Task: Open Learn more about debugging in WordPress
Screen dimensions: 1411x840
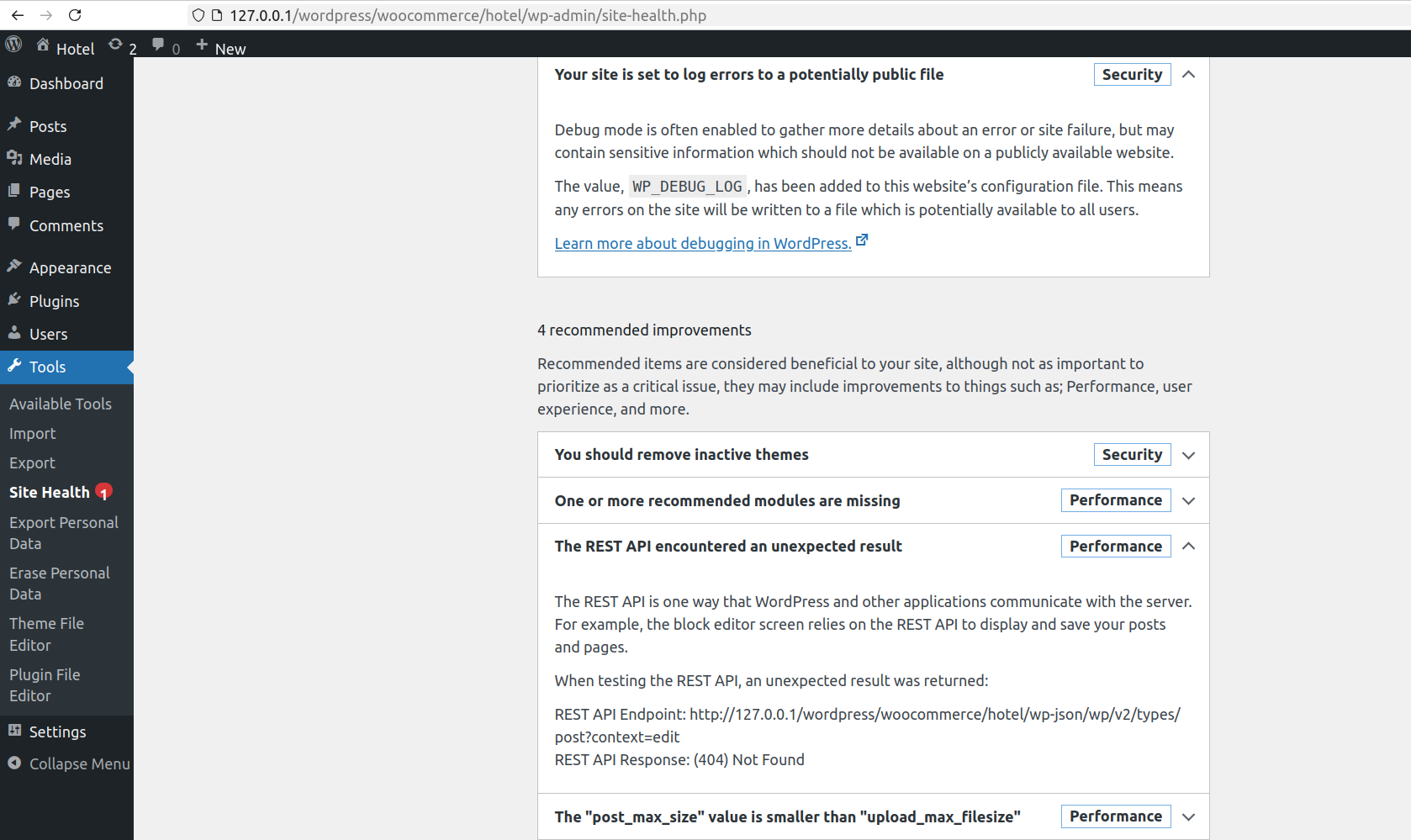Action: pos(703,243)
